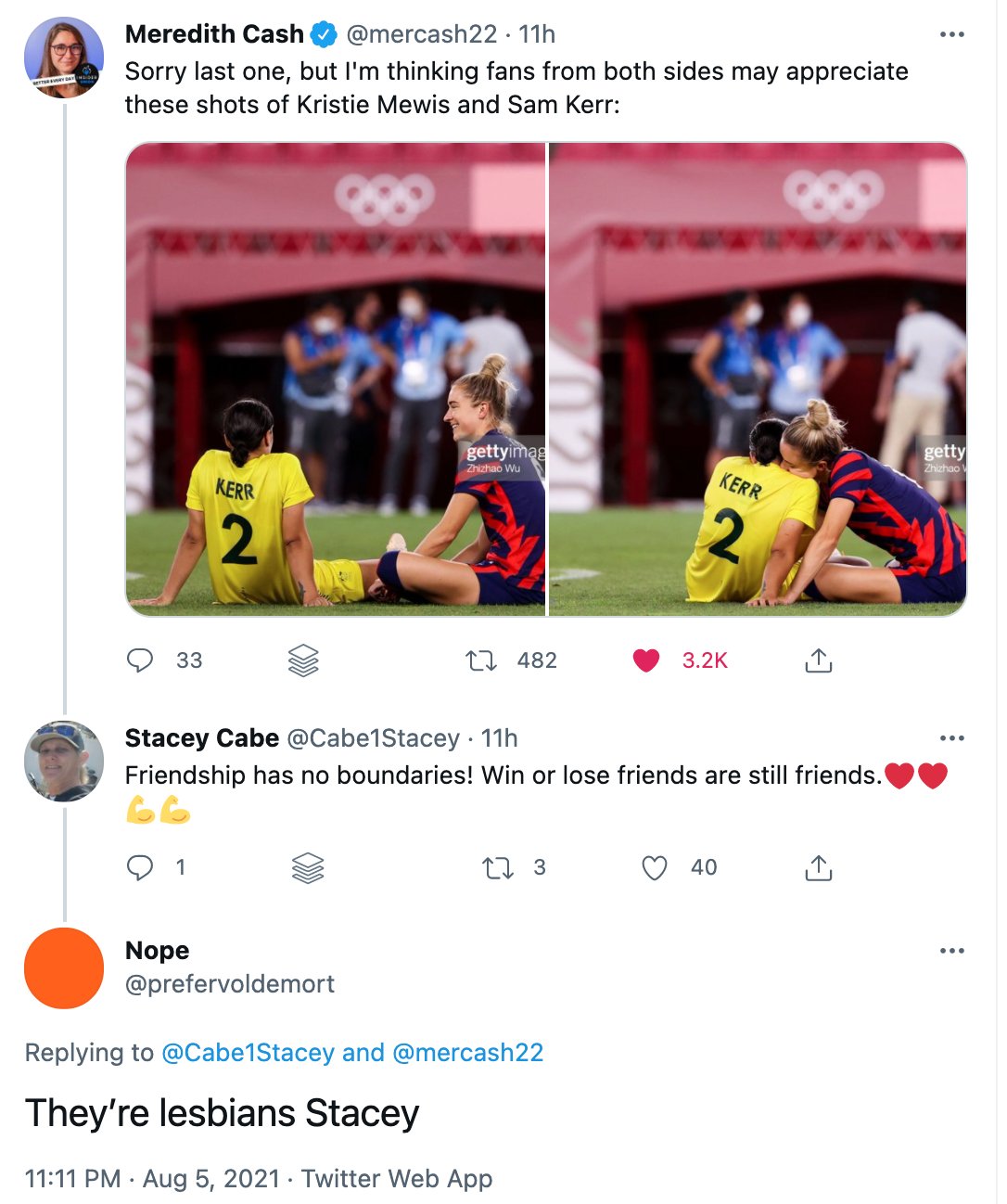Open Stacey Cabe's profile avatar

click(64, 761)
